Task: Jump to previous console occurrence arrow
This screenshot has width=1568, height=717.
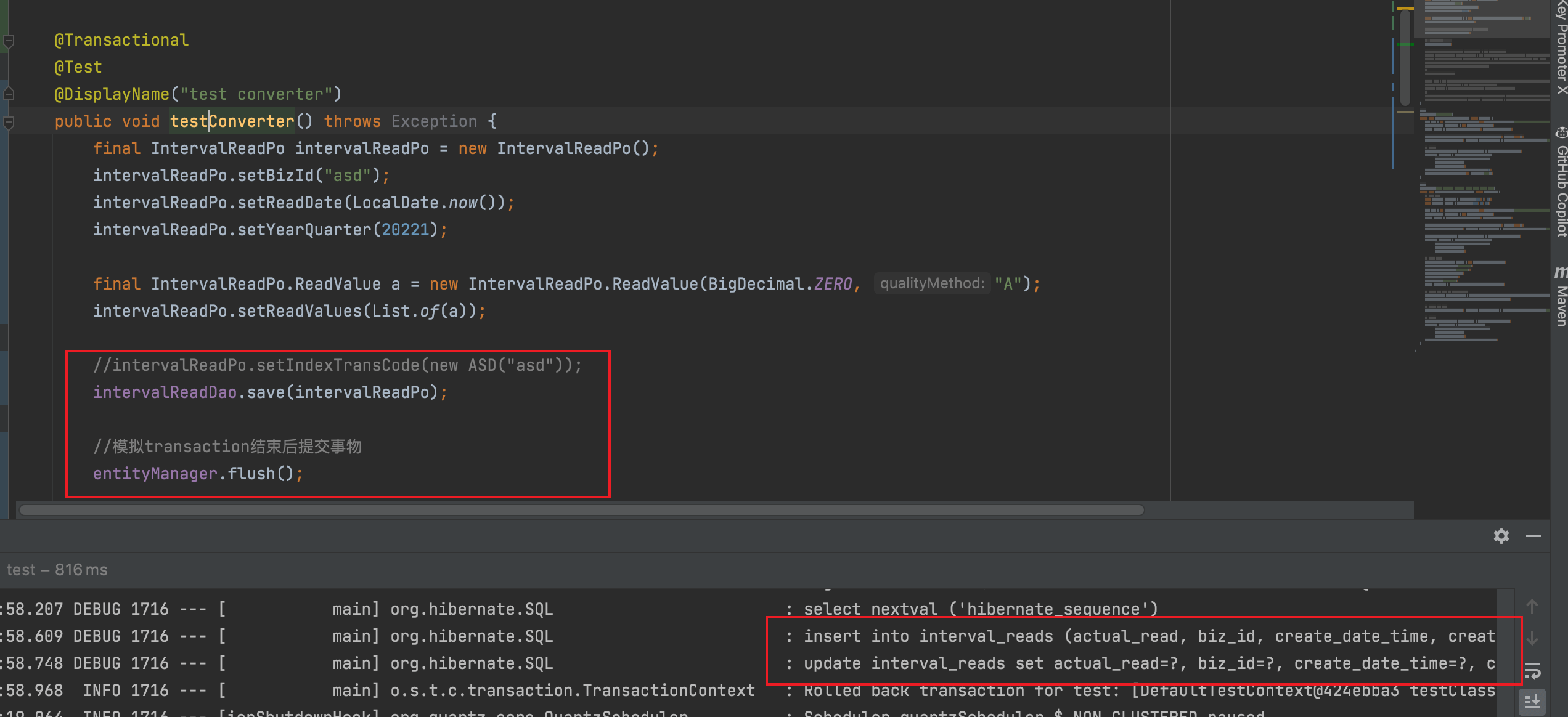Action: click(1532, 607)
